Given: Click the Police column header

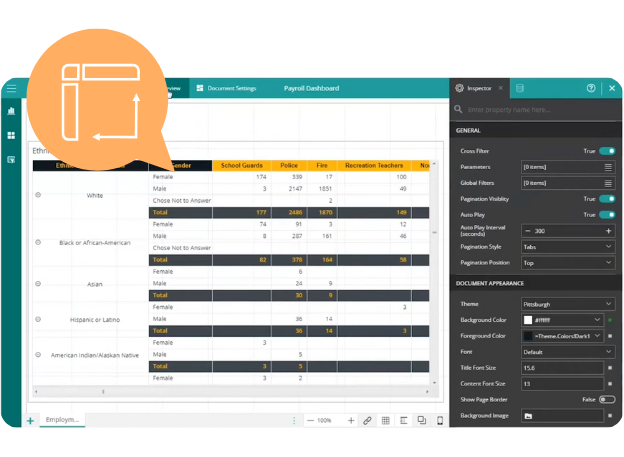Looking at the screenshot, I should [289, 165].
